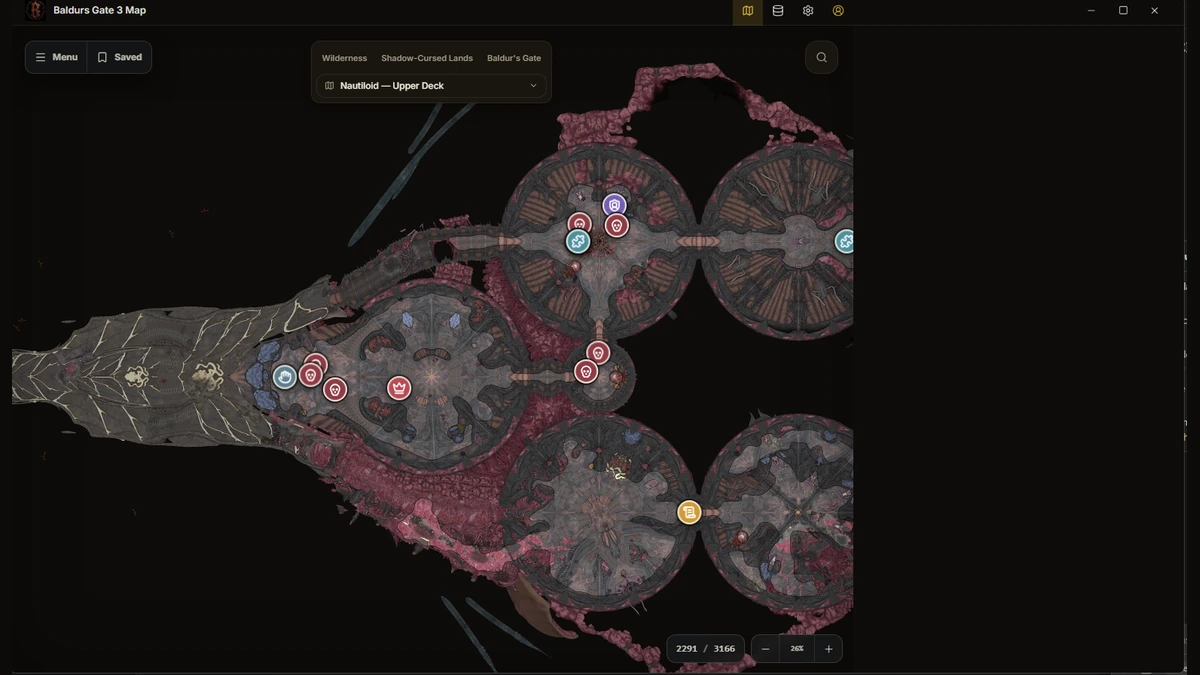Select the upper skull marker in the small connector room
The height and width of the screenshot is (675, 1200).
pyautogui.click(x=598, y=353)
